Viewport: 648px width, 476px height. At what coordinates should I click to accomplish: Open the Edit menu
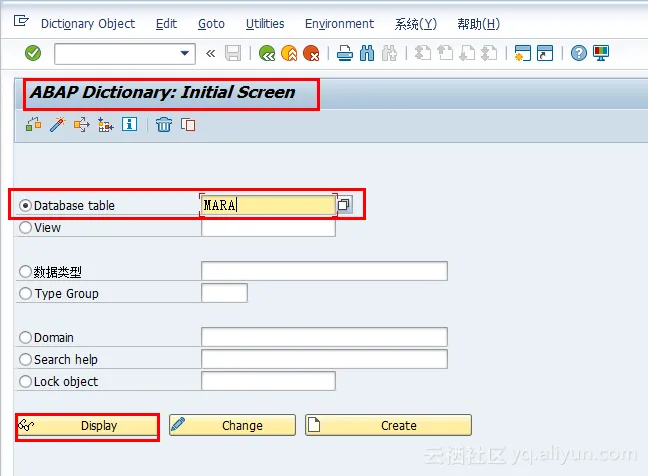166,24
